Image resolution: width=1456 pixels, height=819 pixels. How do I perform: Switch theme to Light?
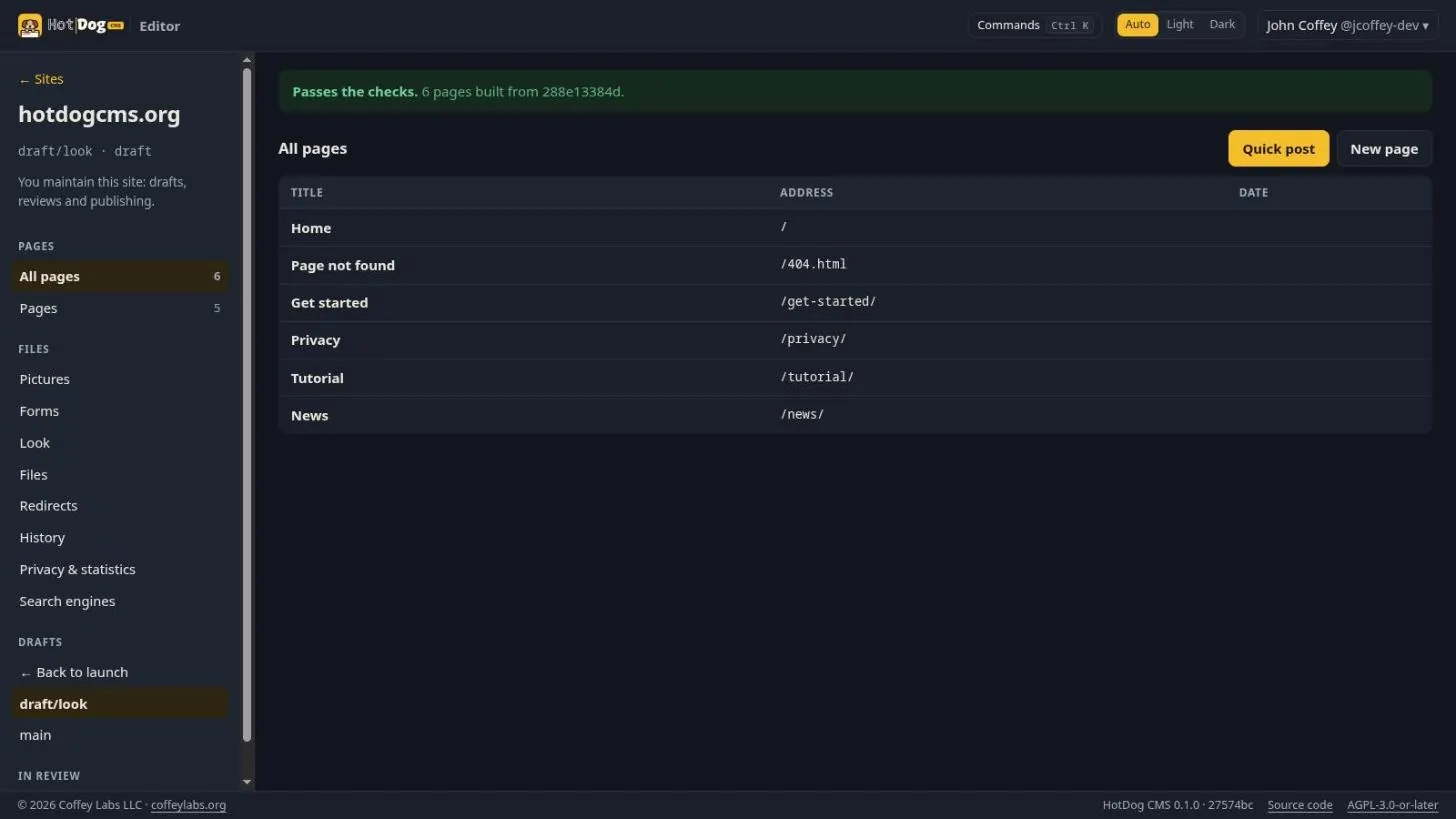pos(1180,25)
